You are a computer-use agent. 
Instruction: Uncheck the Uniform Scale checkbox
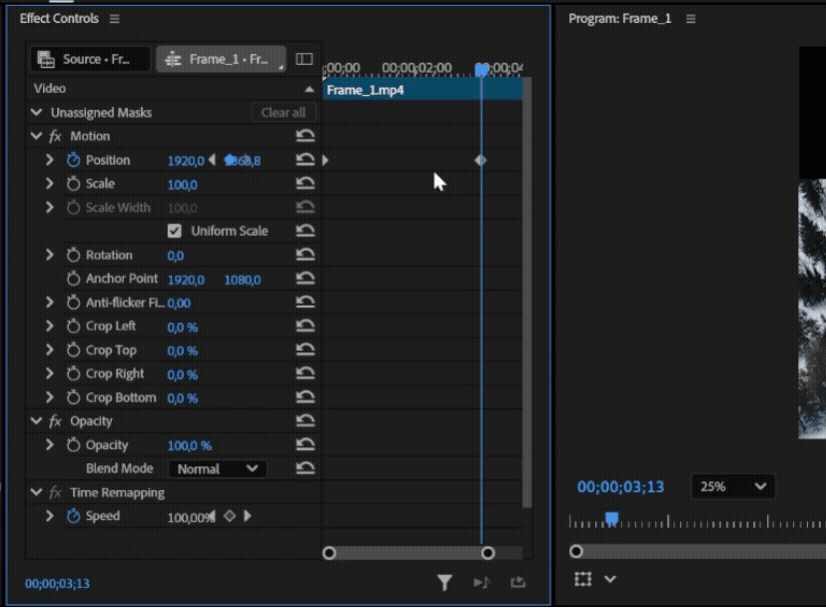[174, 231]
